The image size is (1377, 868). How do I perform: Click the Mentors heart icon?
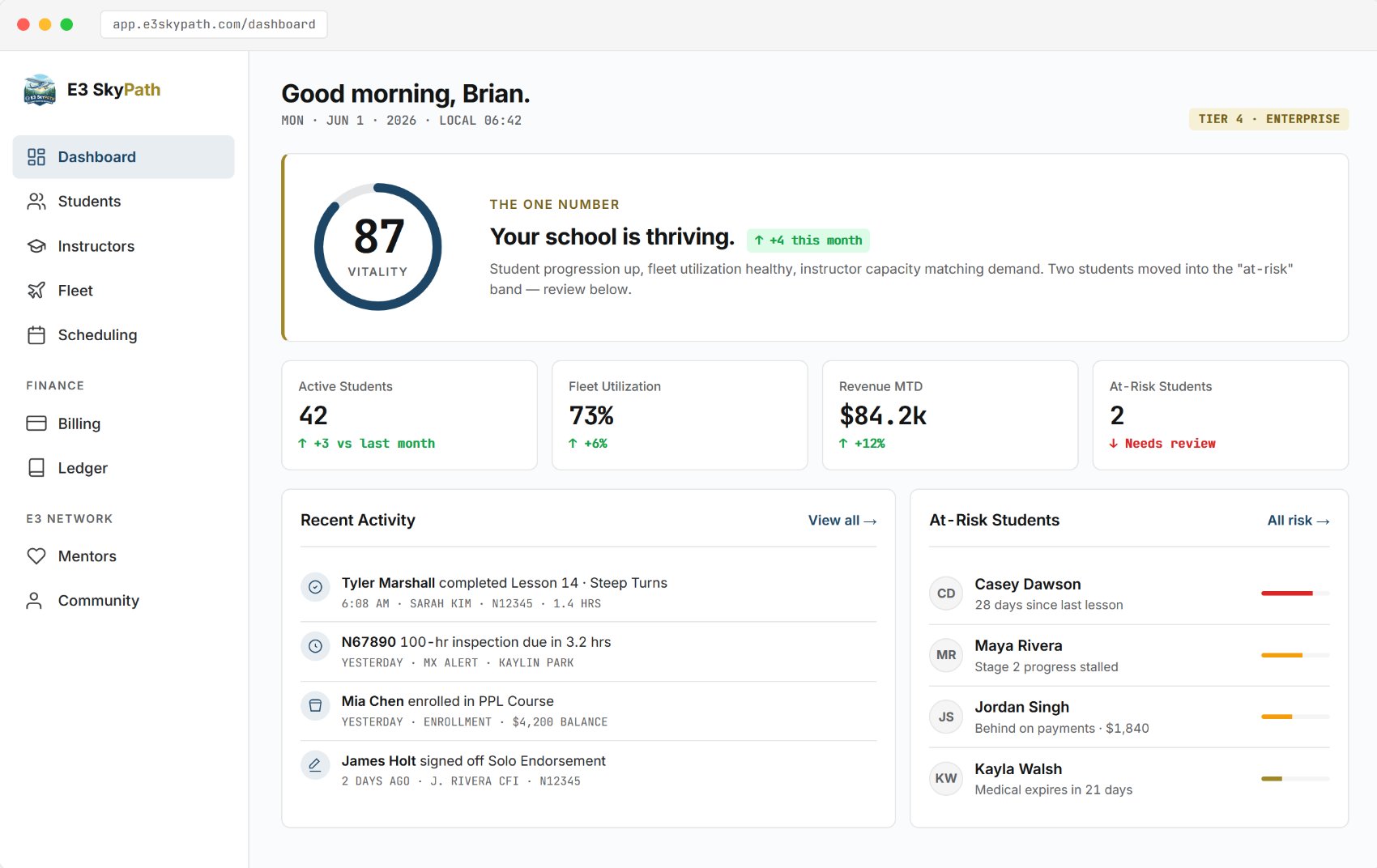click(36, 556)
